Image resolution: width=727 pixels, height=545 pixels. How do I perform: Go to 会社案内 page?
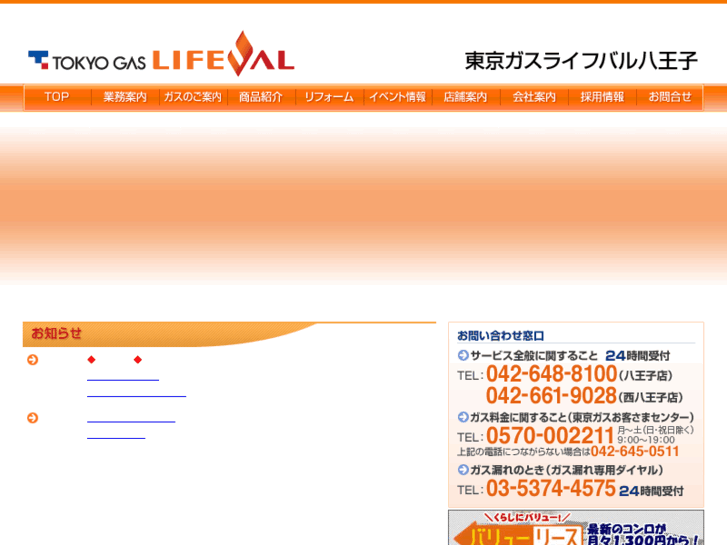click(534, 97)
